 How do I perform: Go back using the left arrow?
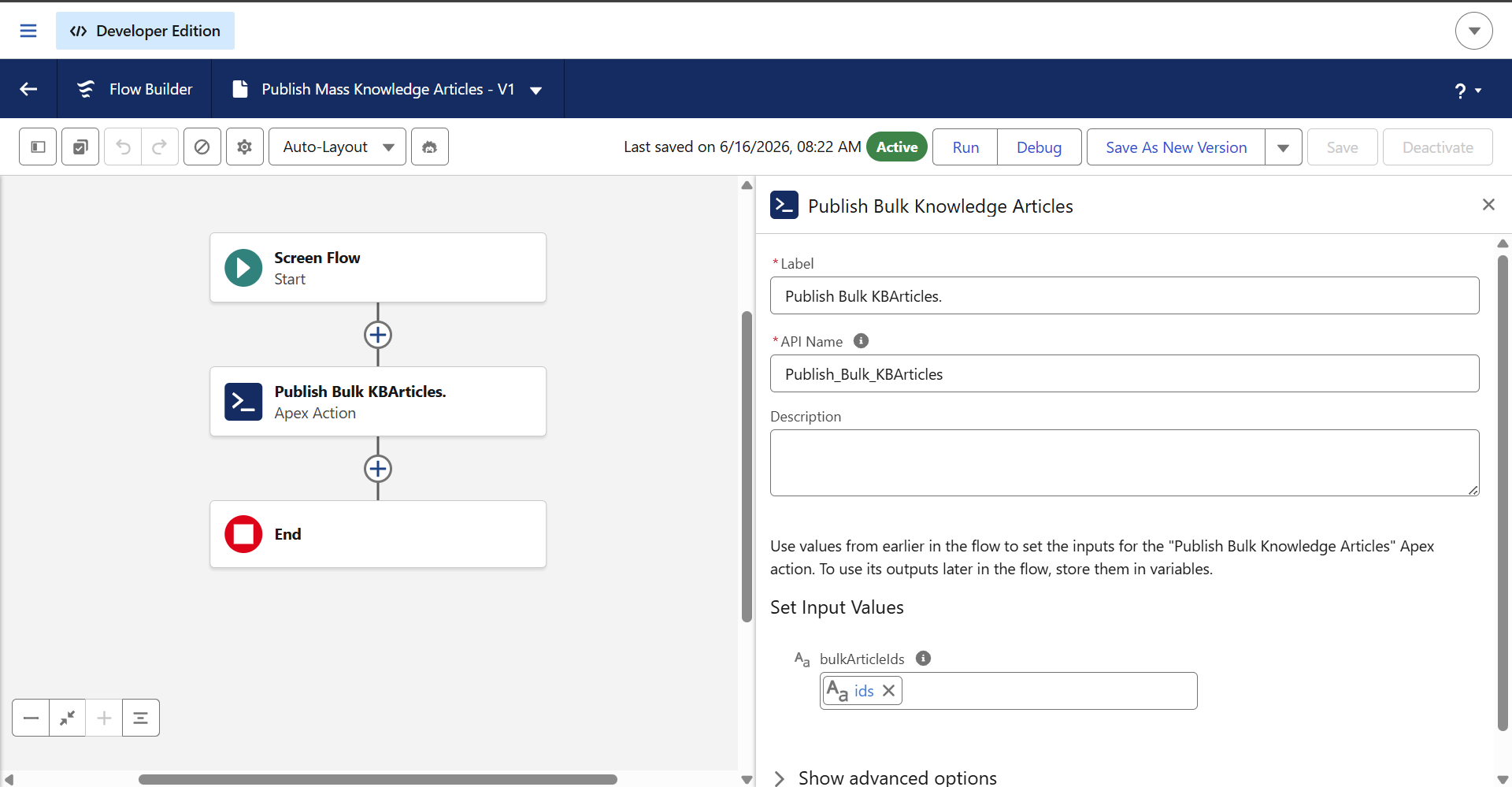28,89
